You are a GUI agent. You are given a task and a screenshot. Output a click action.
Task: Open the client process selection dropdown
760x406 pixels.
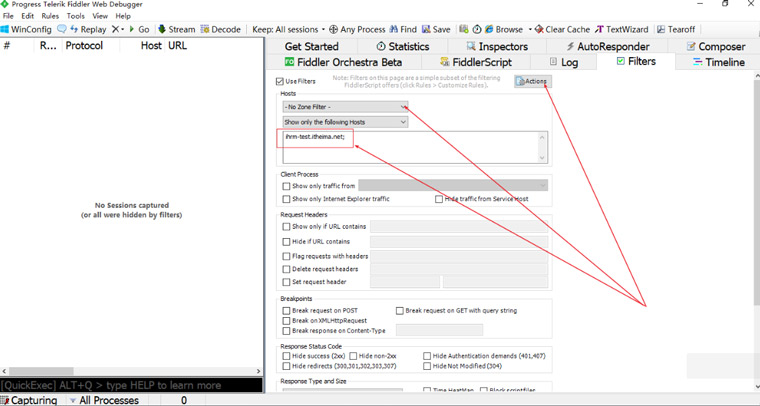click(453, 186)
